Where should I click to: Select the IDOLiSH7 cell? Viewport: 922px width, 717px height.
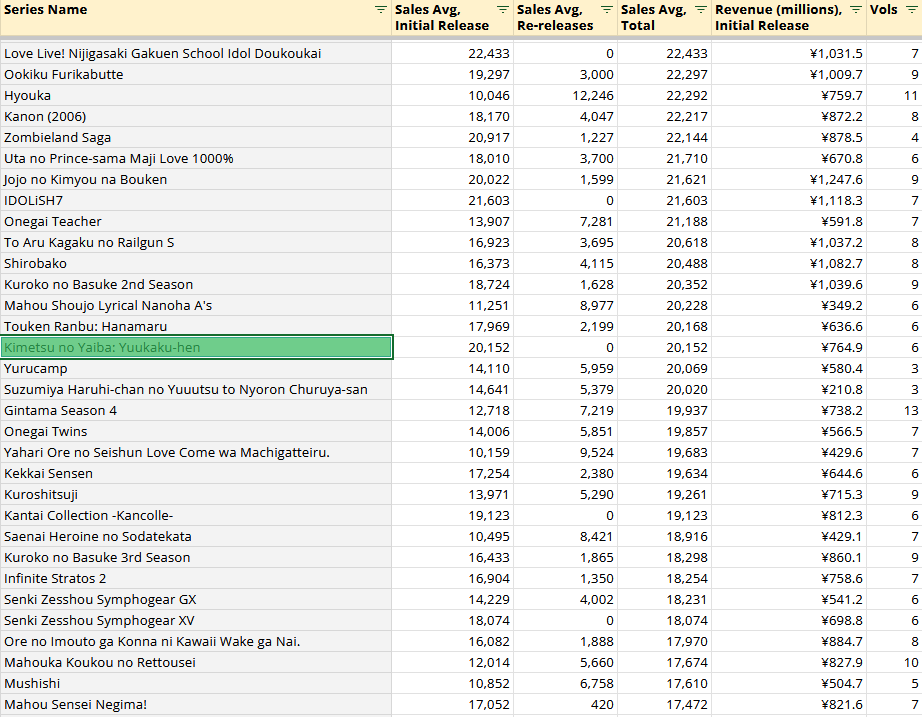click(x=196, y=201)
